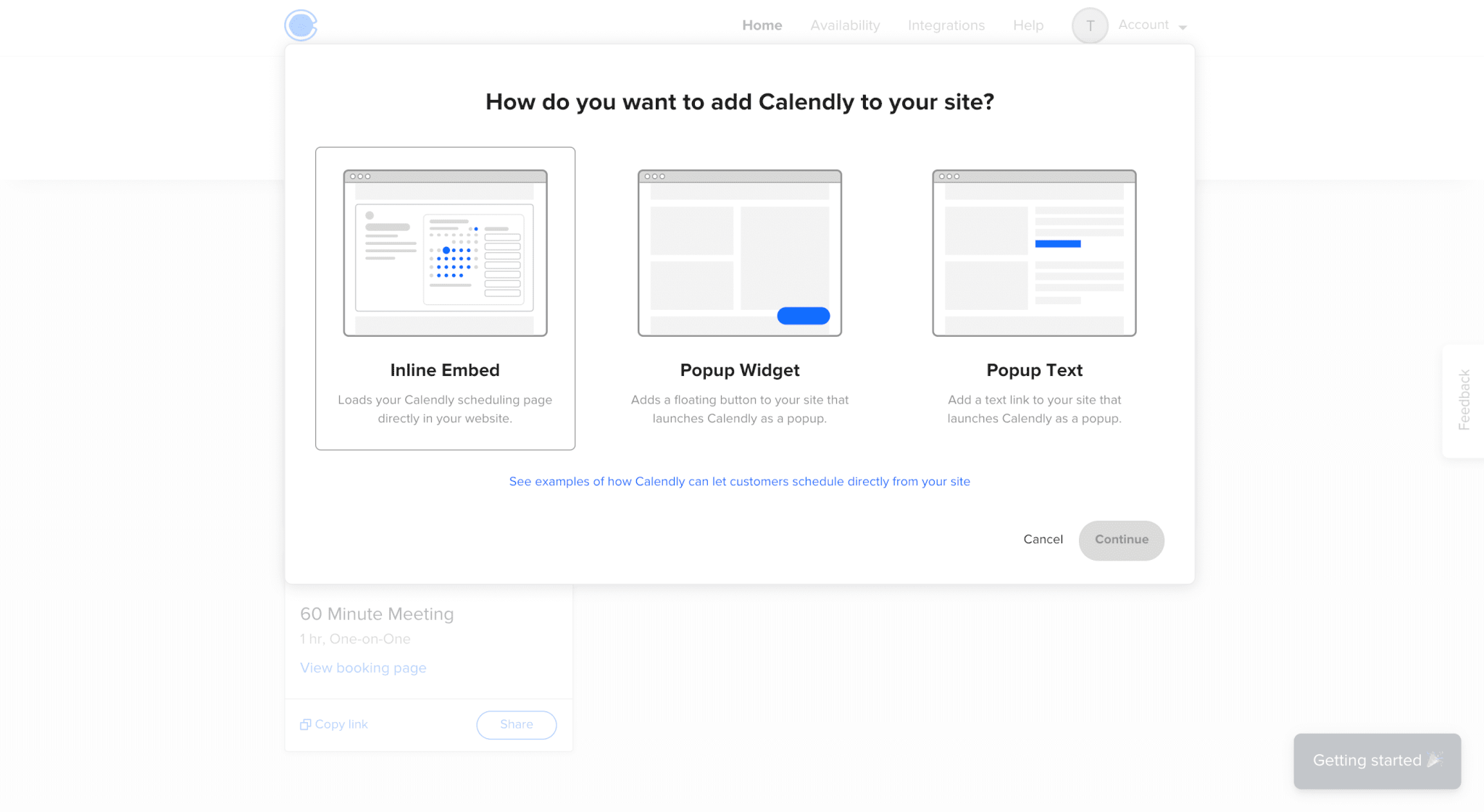Image resolution: width=1484 pixels, height=812 pixels.
Task: Click the Inline Embed preview thumbnail
Action: pyautogui.click(x=444, y=253)
